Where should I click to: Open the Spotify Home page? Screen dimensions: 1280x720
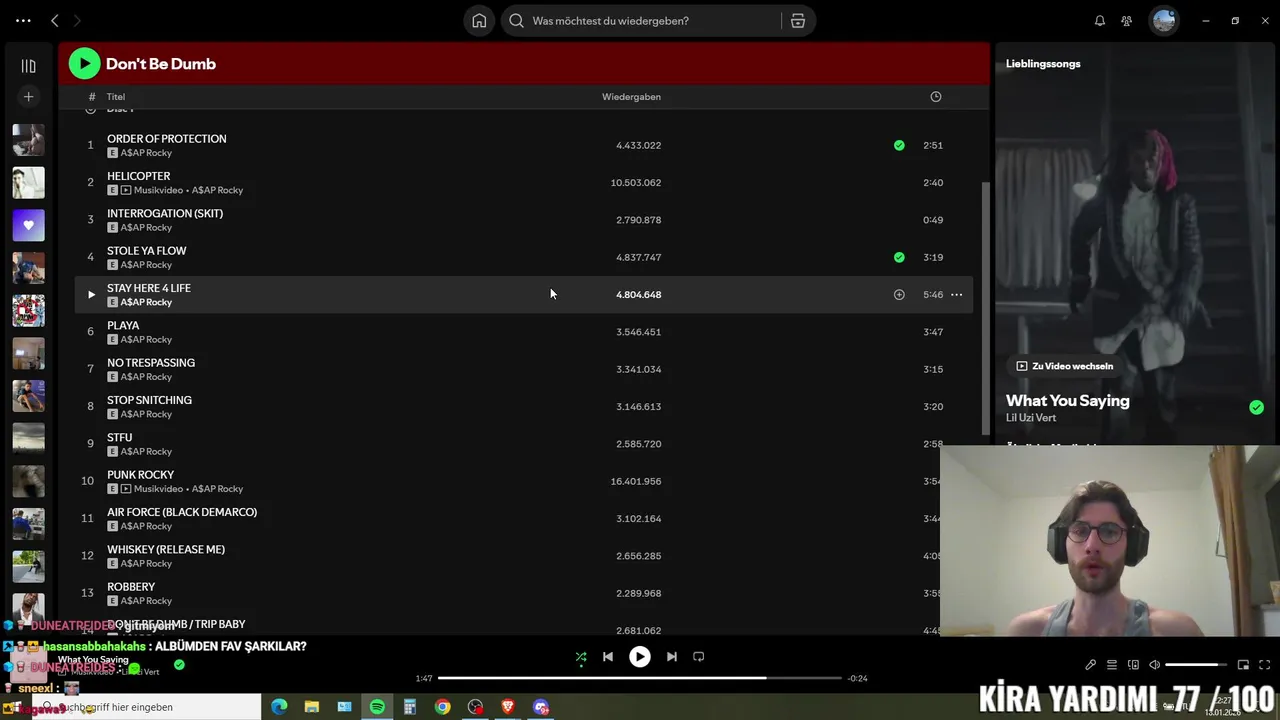tap(479, 21)
